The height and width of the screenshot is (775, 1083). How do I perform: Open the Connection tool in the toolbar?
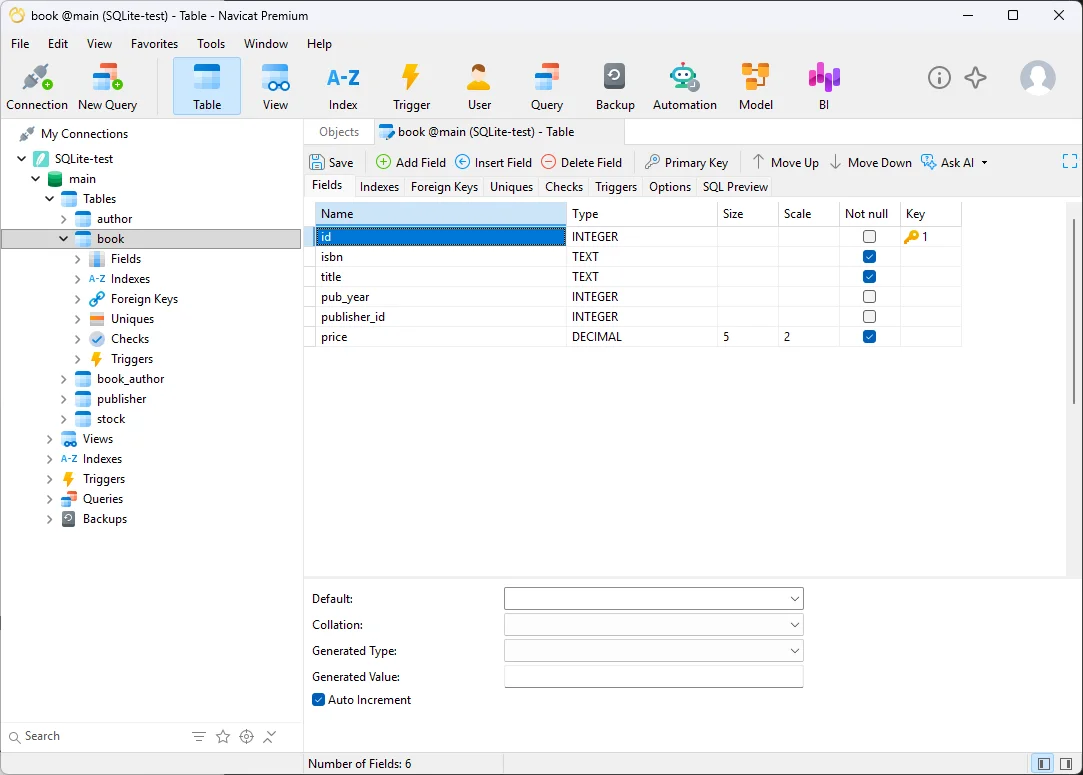pyautogui.click(x=37, y=87)
